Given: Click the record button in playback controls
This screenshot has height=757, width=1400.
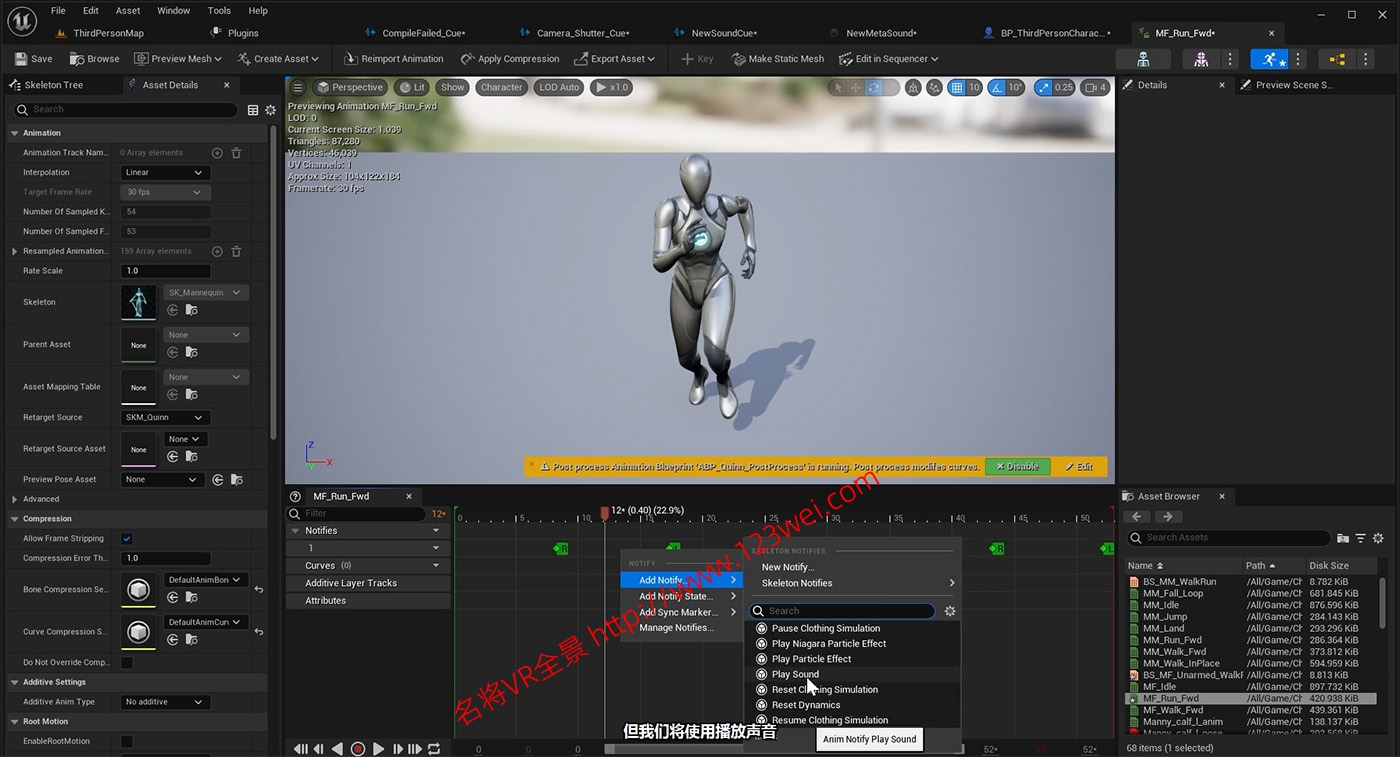Looking at the screenshot, I should 357,749.
